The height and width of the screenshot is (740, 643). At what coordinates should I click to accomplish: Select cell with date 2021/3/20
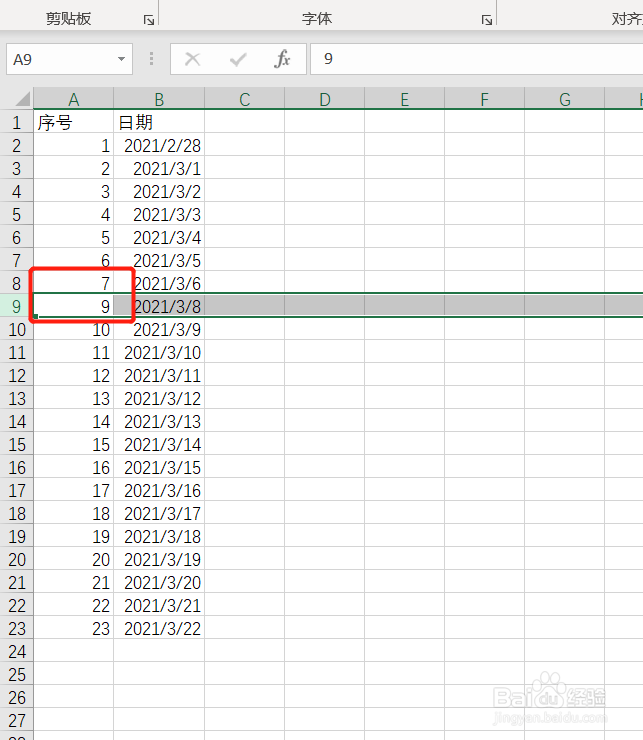click(159, 582)
